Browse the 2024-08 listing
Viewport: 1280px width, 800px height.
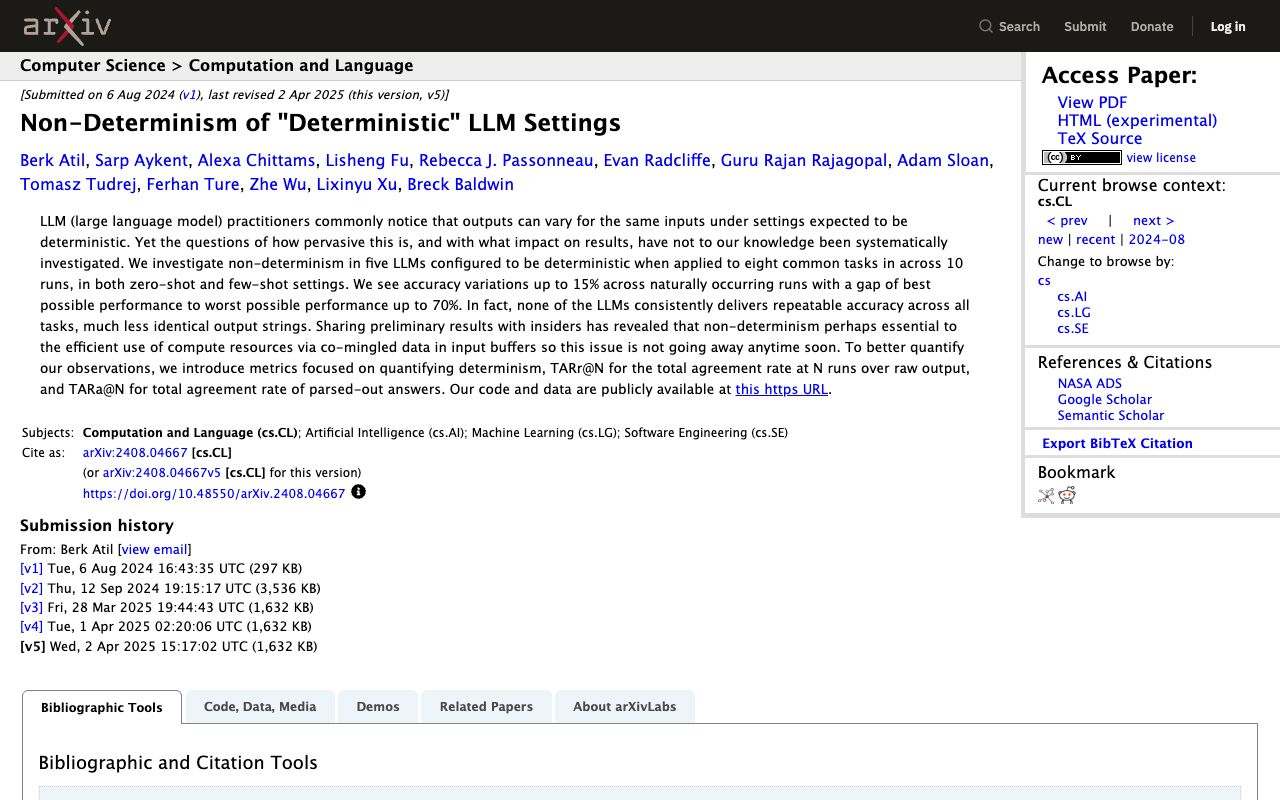1157,240
